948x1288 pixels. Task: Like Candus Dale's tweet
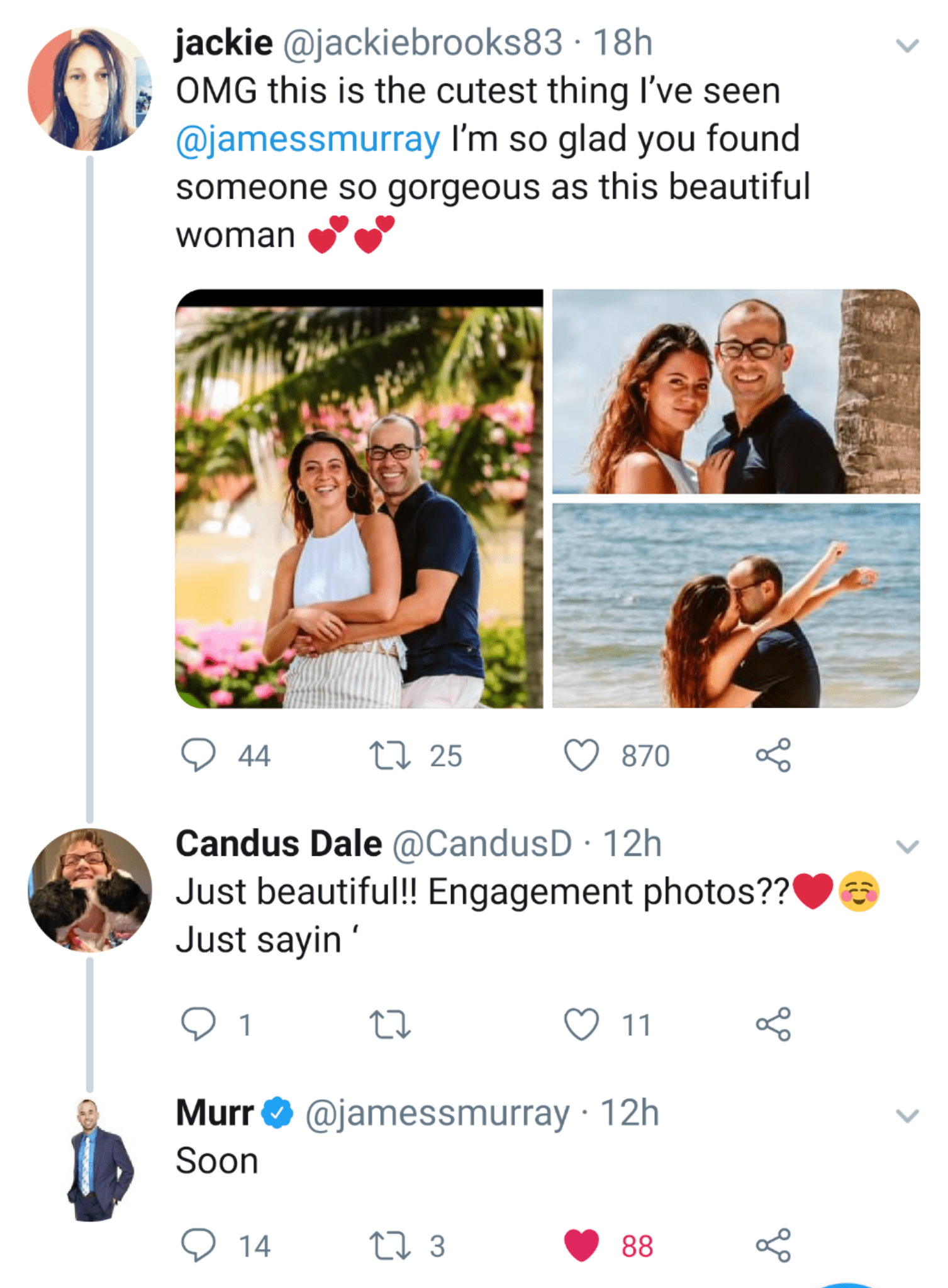click(581, 1024)
